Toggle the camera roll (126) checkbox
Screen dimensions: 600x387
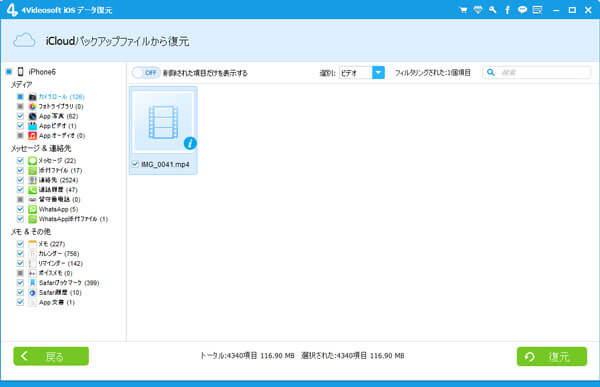pos(20,96)
